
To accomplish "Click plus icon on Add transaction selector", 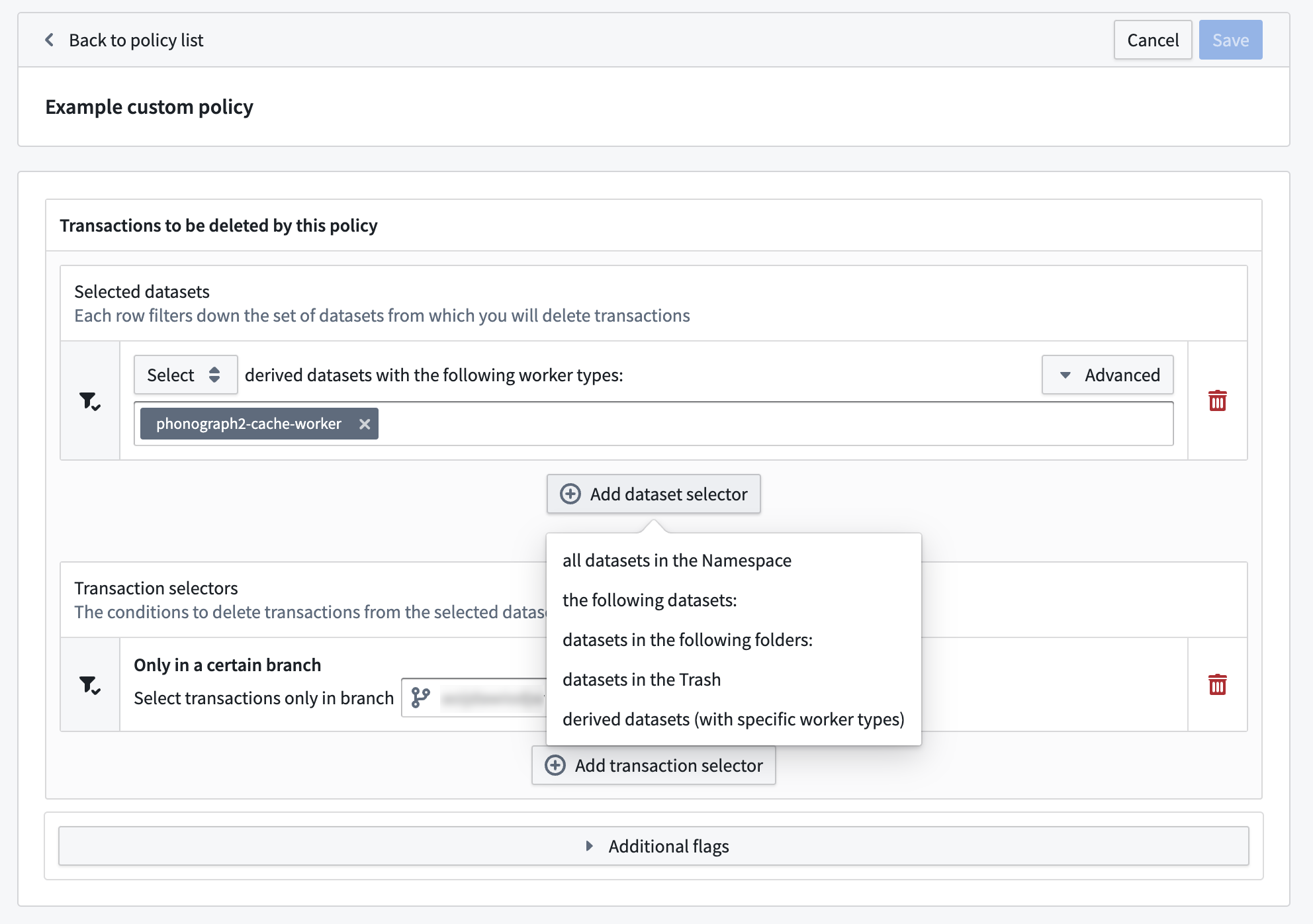I will tap(555, 766).
